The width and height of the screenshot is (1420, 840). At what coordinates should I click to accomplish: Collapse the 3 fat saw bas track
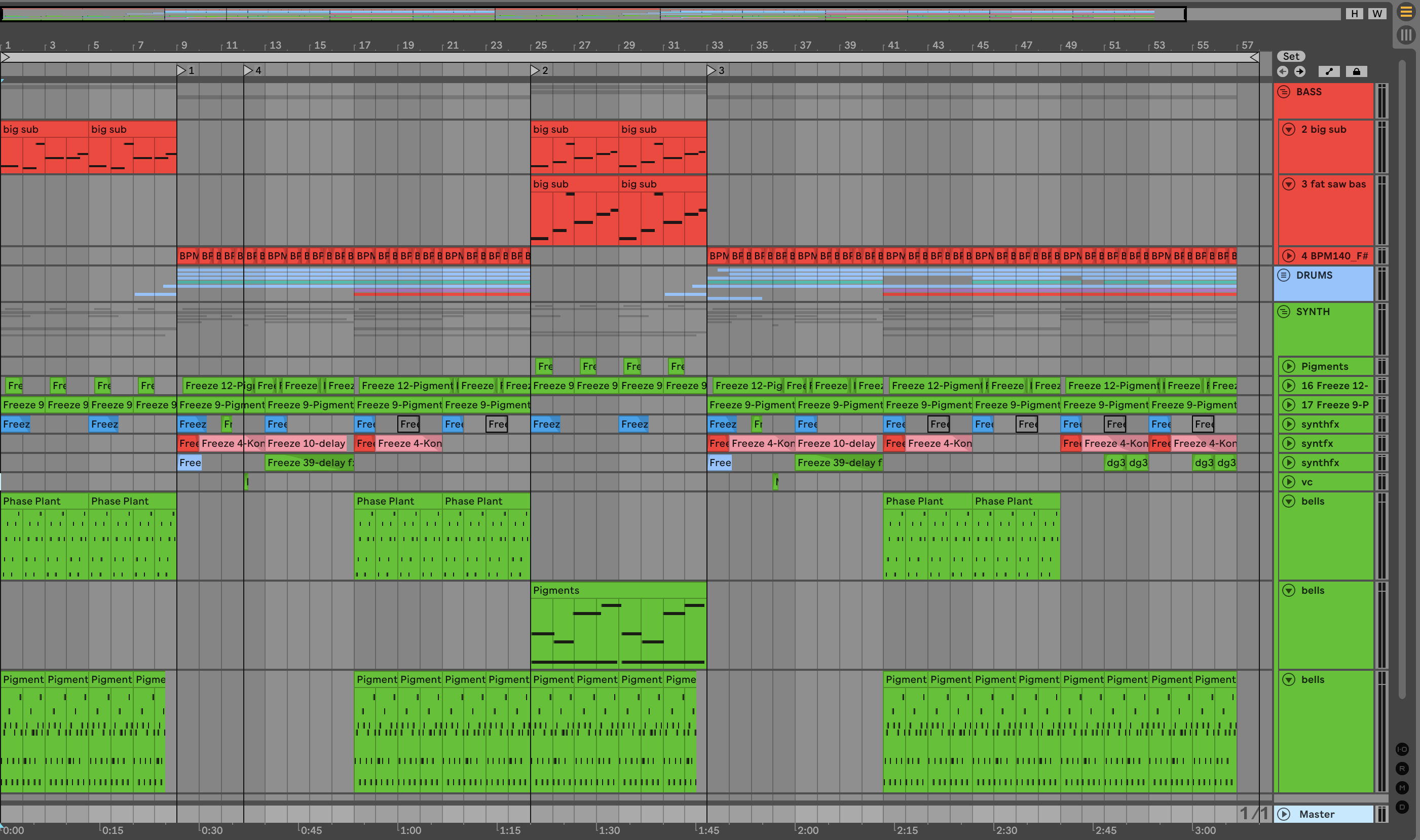1289,184
